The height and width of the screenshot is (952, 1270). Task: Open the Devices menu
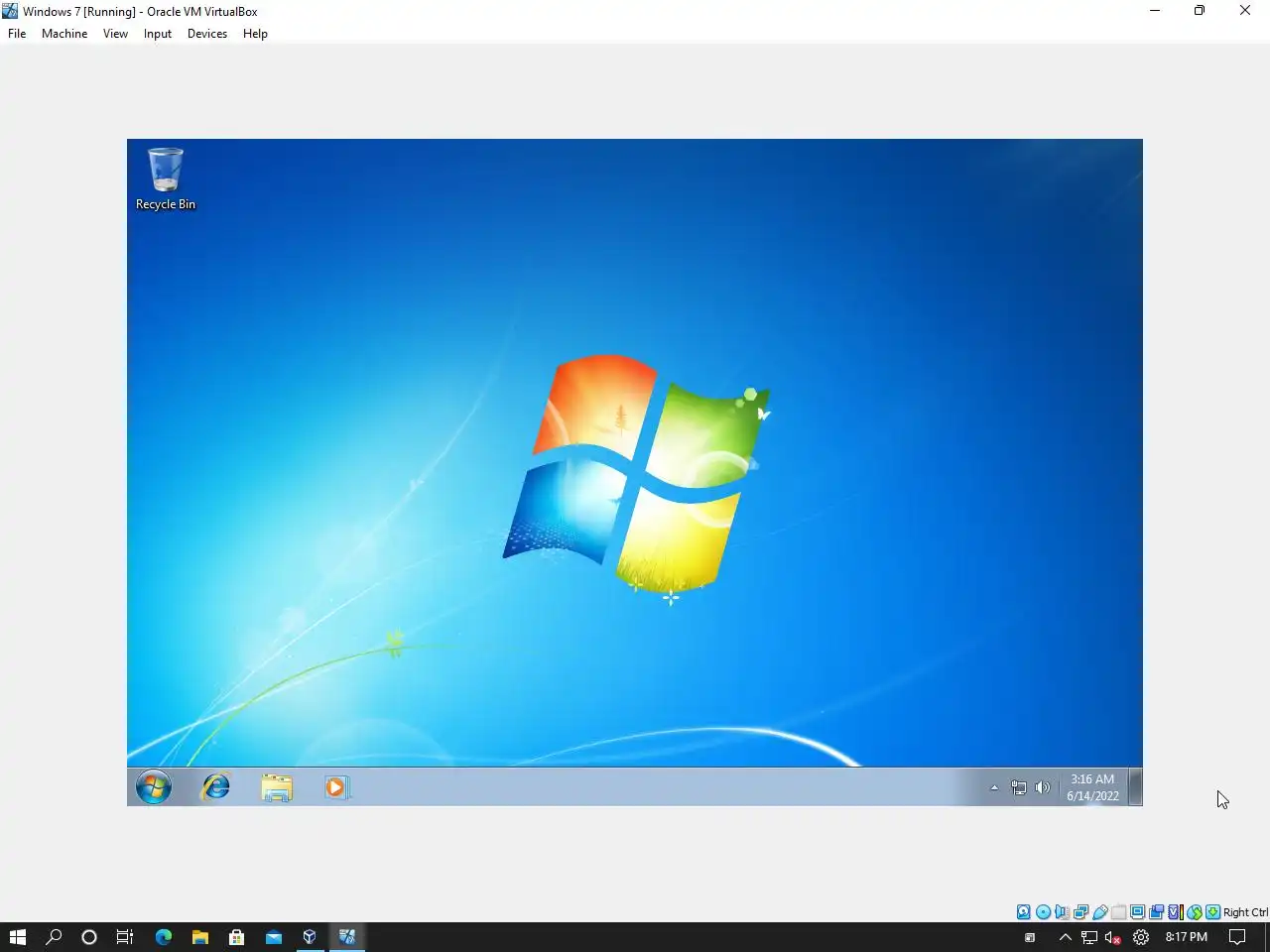click(207, 34)
